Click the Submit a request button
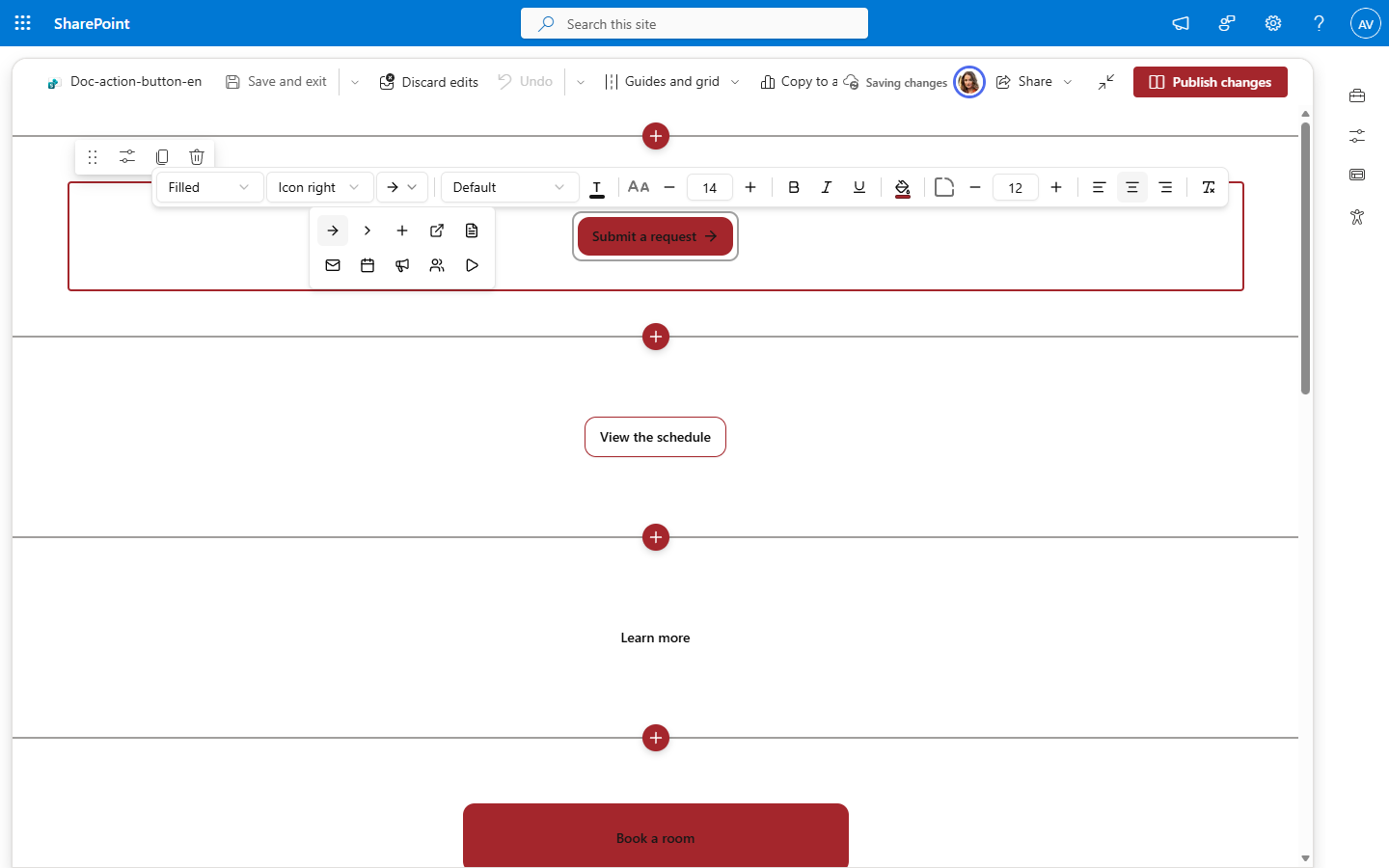The height and width of the screenshot is (868, 1389). tap(655, 236)
